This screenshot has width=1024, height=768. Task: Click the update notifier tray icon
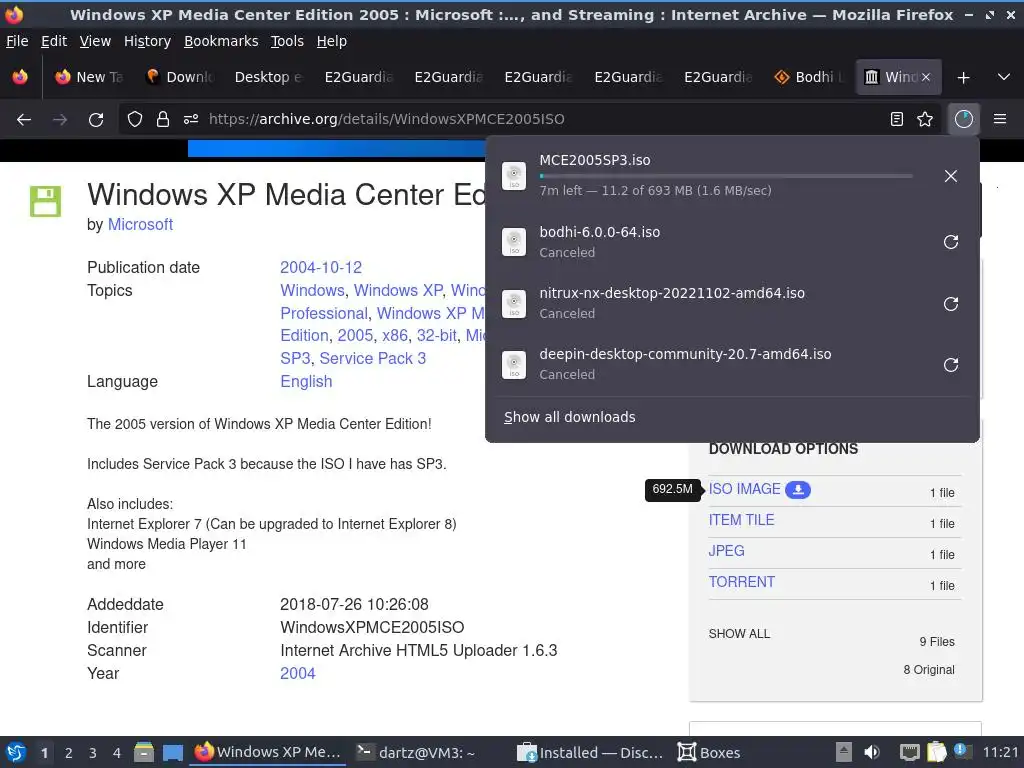tap(963, 751)
